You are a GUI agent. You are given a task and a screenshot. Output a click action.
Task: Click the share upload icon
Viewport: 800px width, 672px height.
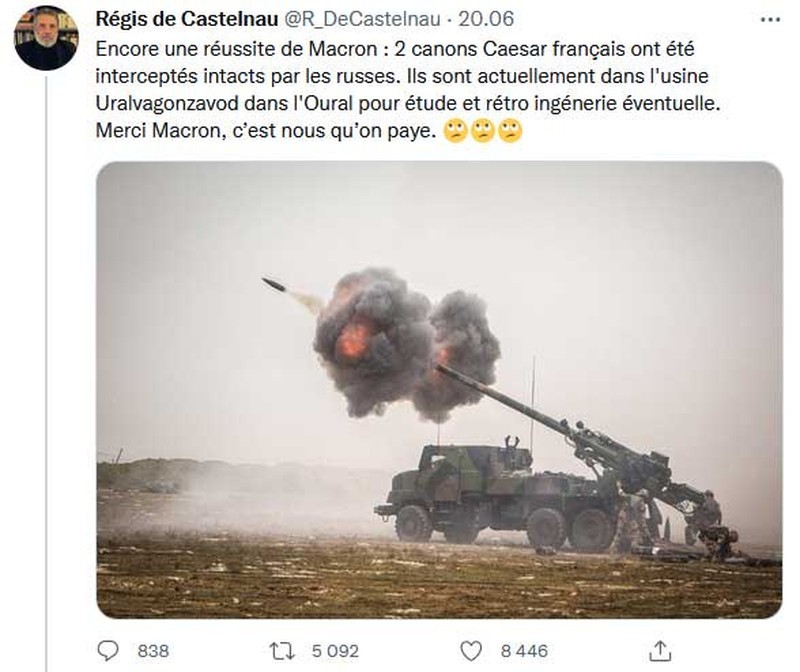[660, 650]
